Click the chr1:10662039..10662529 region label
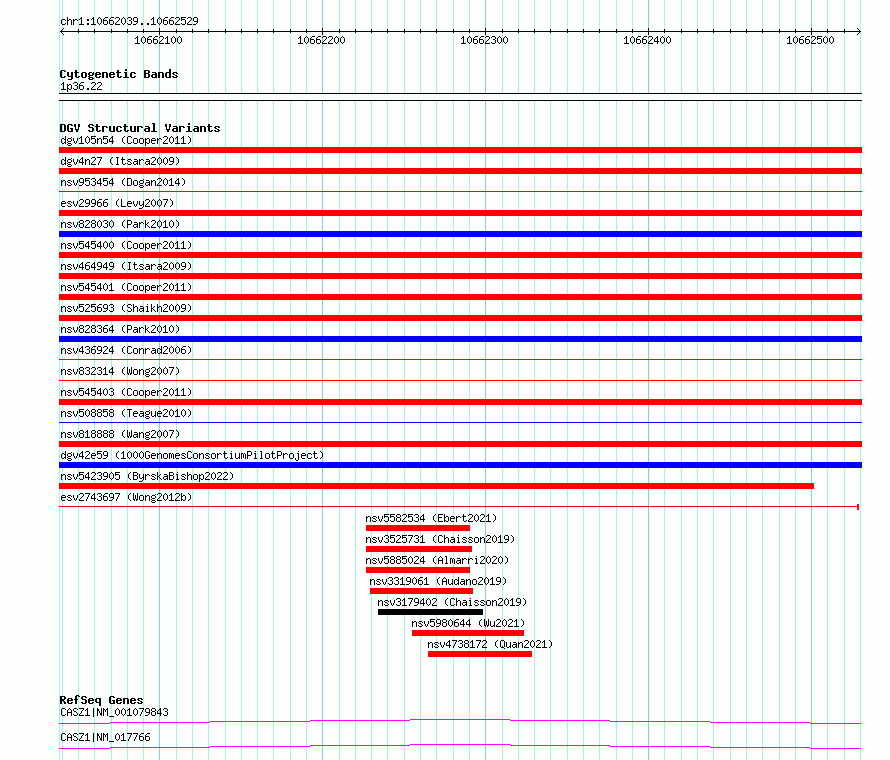Screen dimensions: 890x760 129,21
